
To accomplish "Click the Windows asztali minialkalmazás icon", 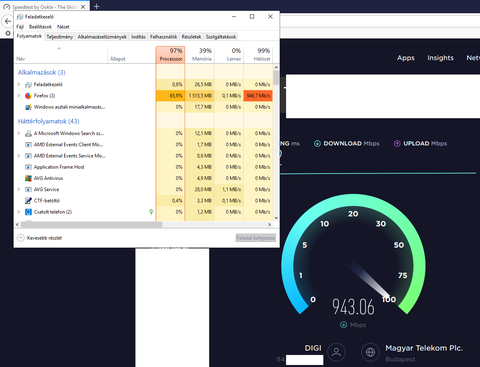I will point(28,107).
